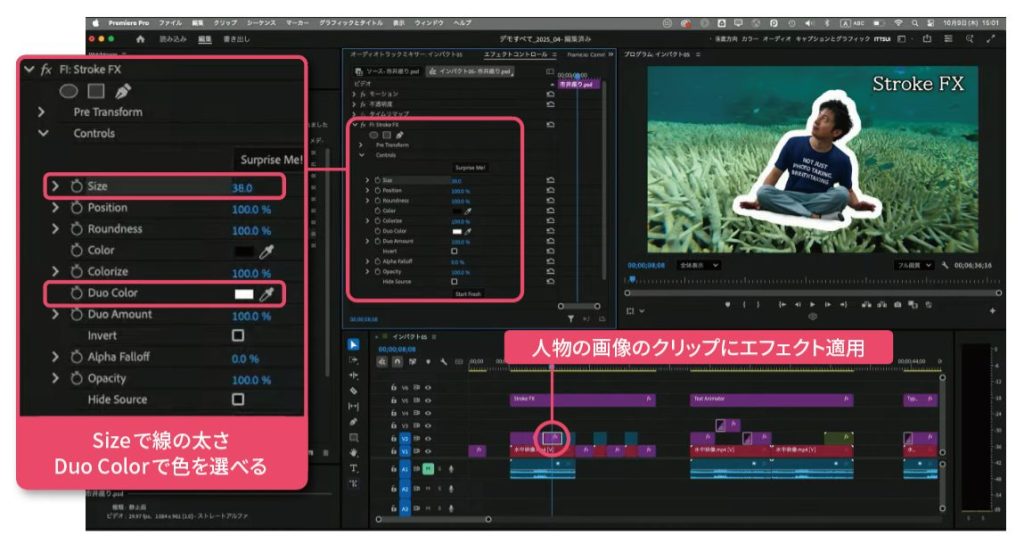Enable the Invert checkbox in enlarged panel
This screenshot has width=1024, height=544.
[238, 336]
